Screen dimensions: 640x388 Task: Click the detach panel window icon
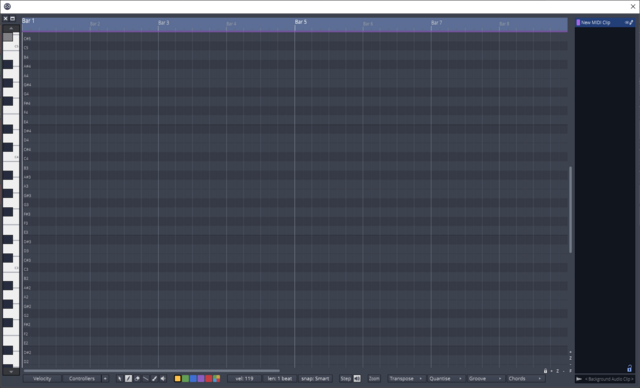coord(13,19)
